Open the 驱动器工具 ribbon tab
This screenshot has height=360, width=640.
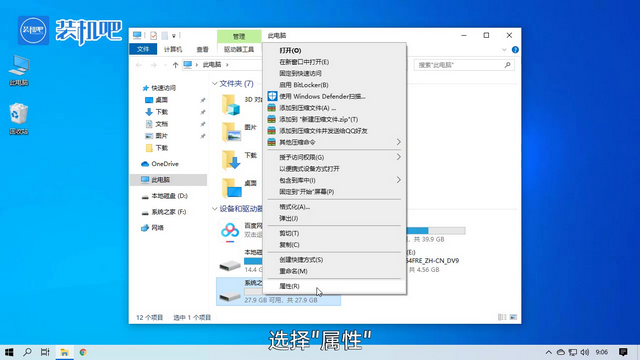239,49
